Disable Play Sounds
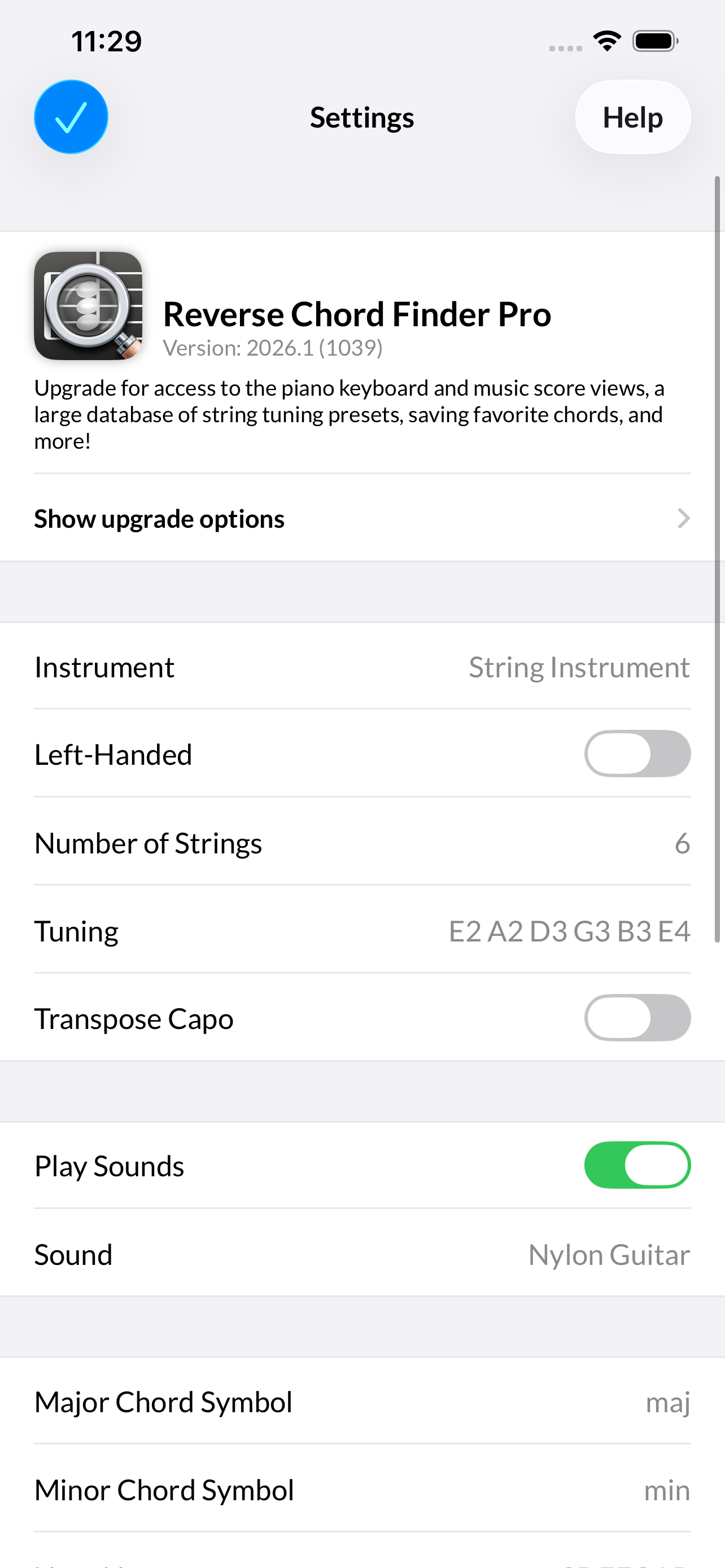725x1568 pixels. pyautogui.click(x=637, y=1164)
